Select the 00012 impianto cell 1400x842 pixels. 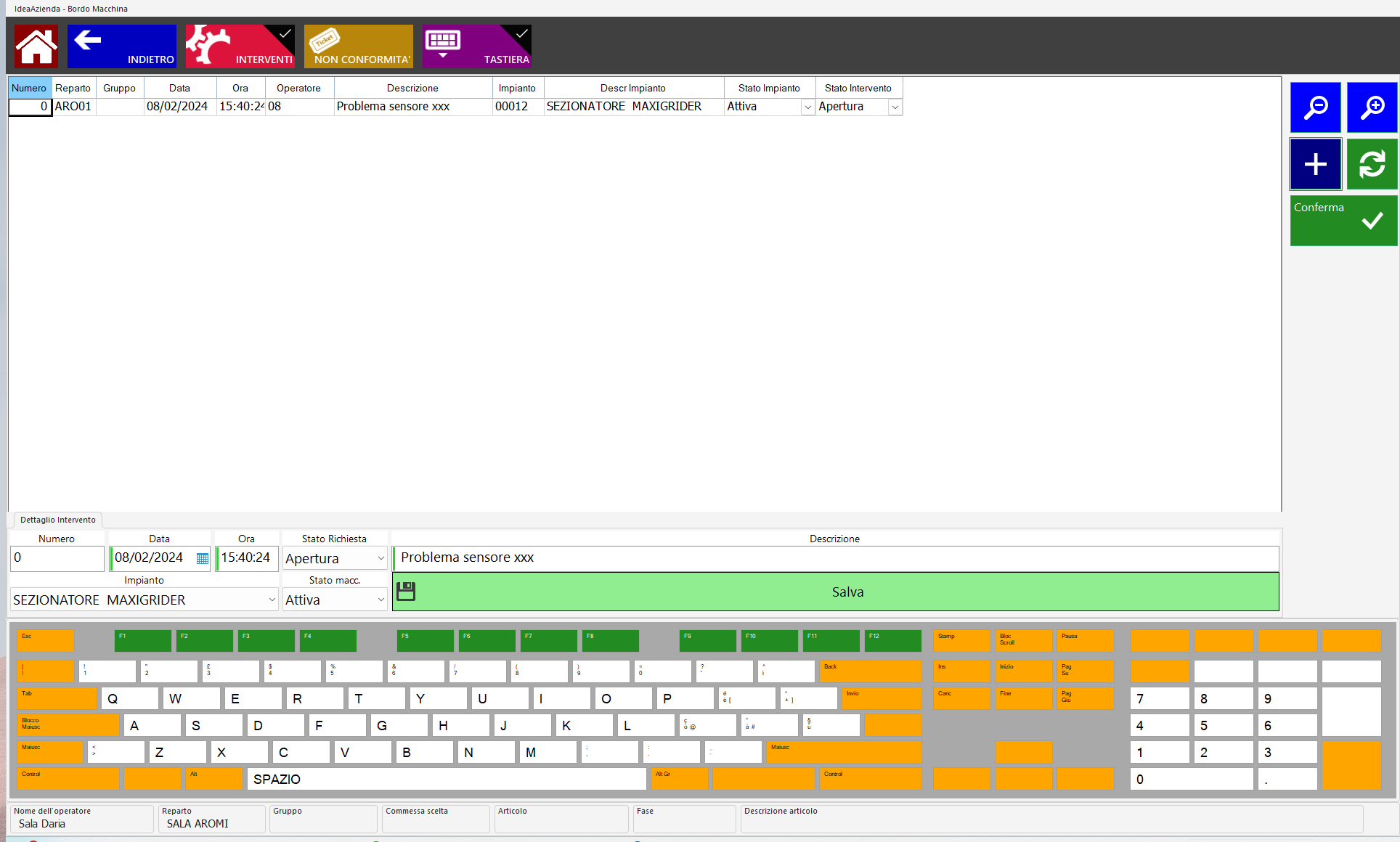click(x=518, y=107)
